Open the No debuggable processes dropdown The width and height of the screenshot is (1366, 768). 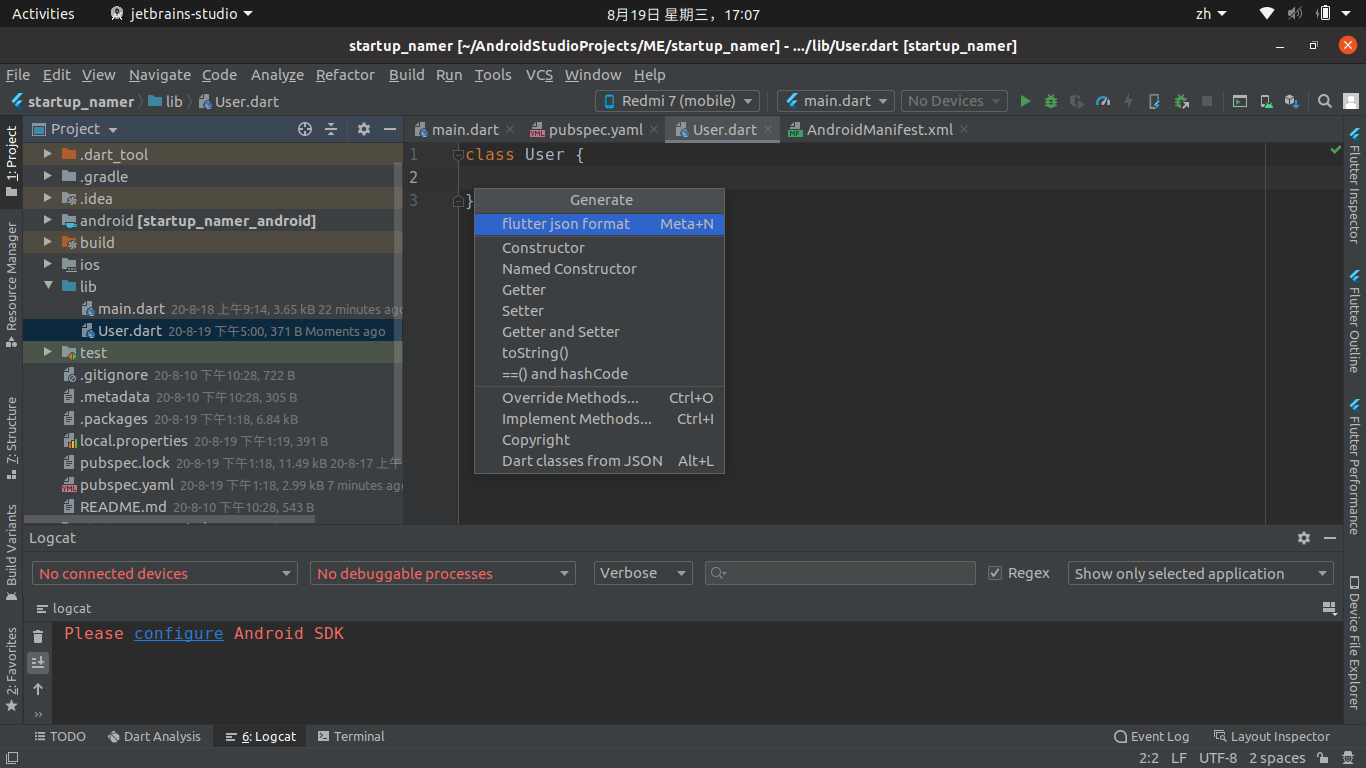click(443, 573)
